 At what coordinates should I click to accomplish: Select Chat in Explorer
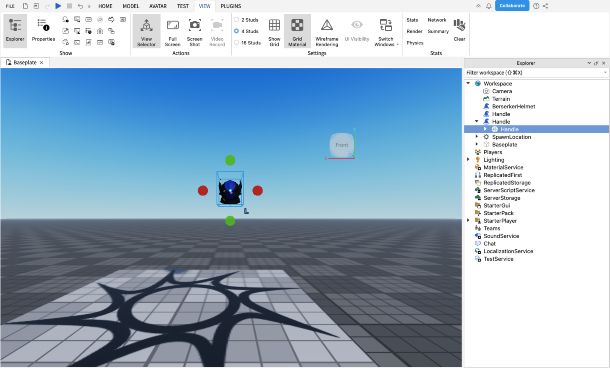point(489,244)
